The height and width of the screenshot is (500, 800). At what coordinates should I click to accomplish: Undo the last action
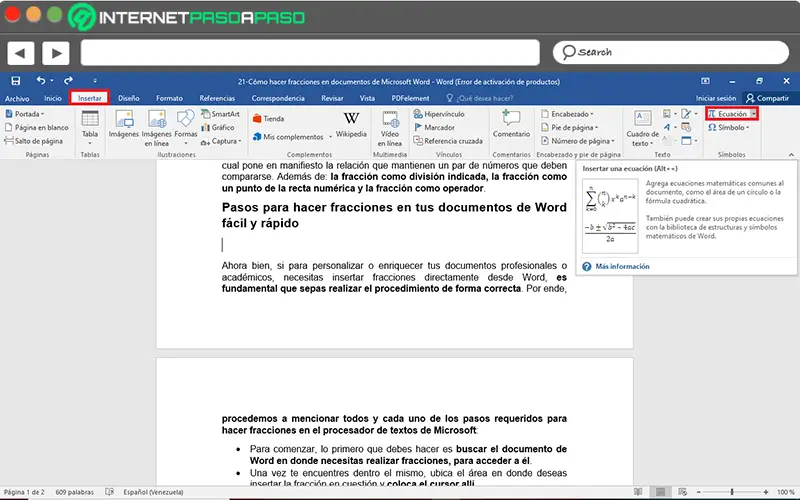coord(41,81)
